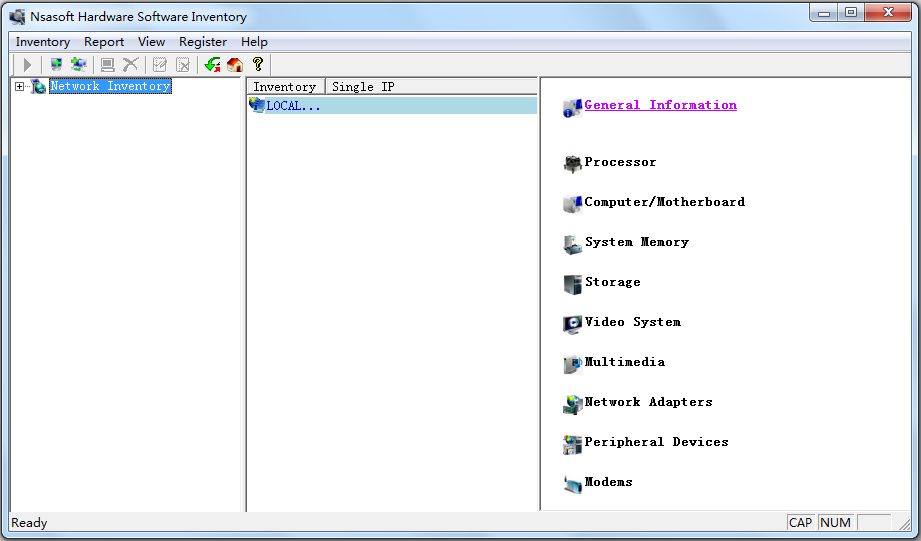
Task: Close the Nsasoft Hardware Software Inventory window
Action: click(x=888, y=13)
